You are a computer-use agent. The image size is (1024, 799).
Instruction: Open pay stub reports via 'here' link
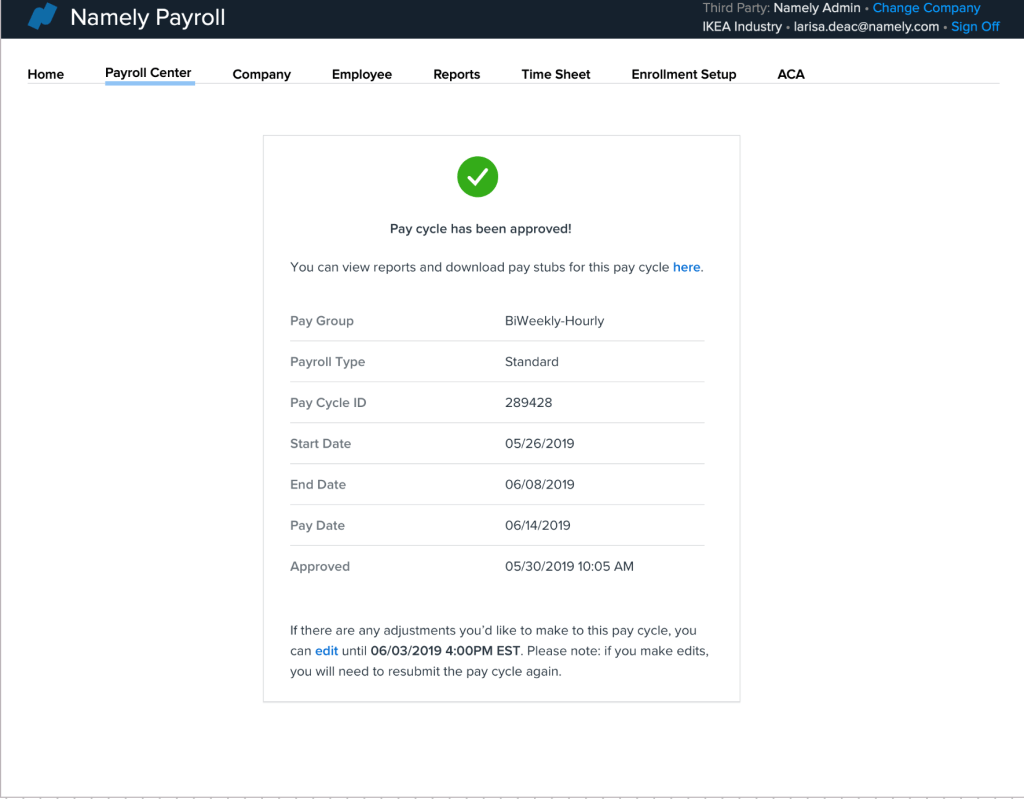point(686,267)
